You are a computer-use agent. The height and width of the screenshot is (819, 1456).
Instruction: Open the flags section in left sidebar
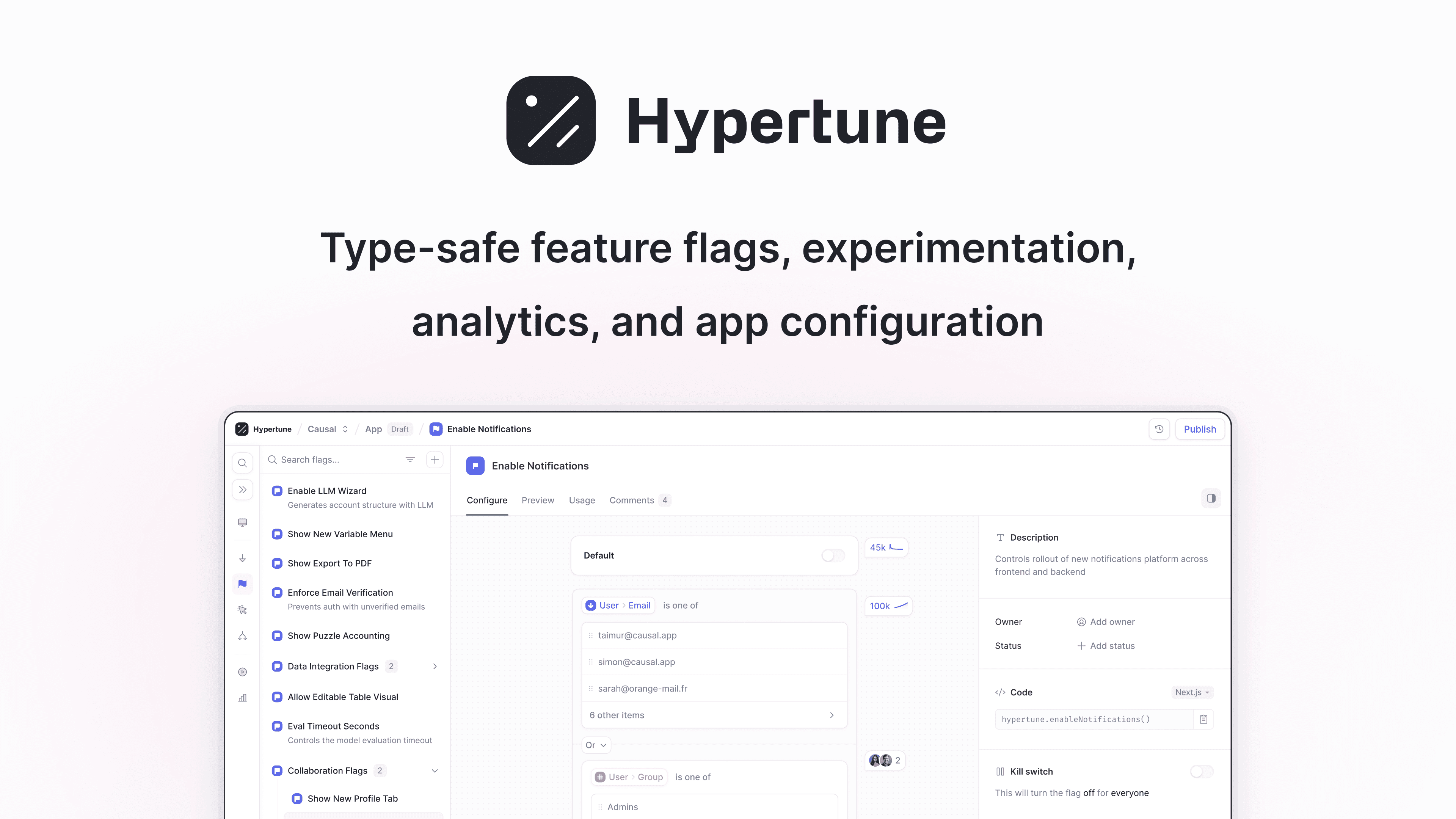click(x=243, y=584)
